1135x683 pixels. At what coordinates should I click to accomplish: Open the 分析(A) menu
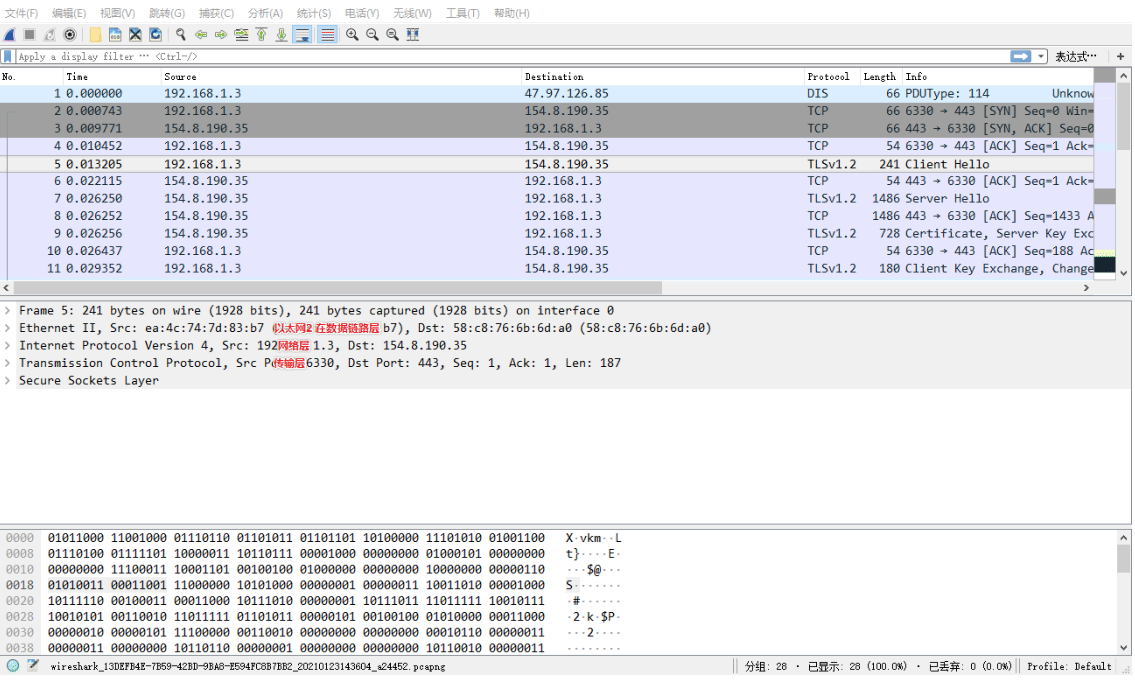[x=265, y=13]
